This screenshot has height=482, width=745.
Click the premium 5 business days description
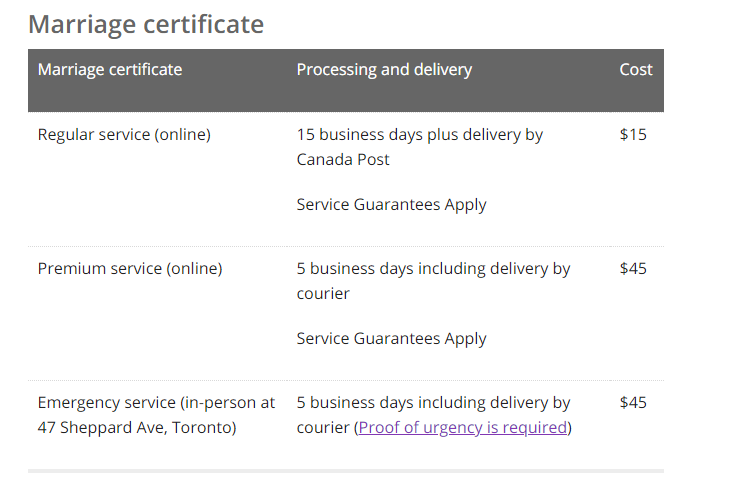pos(433,281)
